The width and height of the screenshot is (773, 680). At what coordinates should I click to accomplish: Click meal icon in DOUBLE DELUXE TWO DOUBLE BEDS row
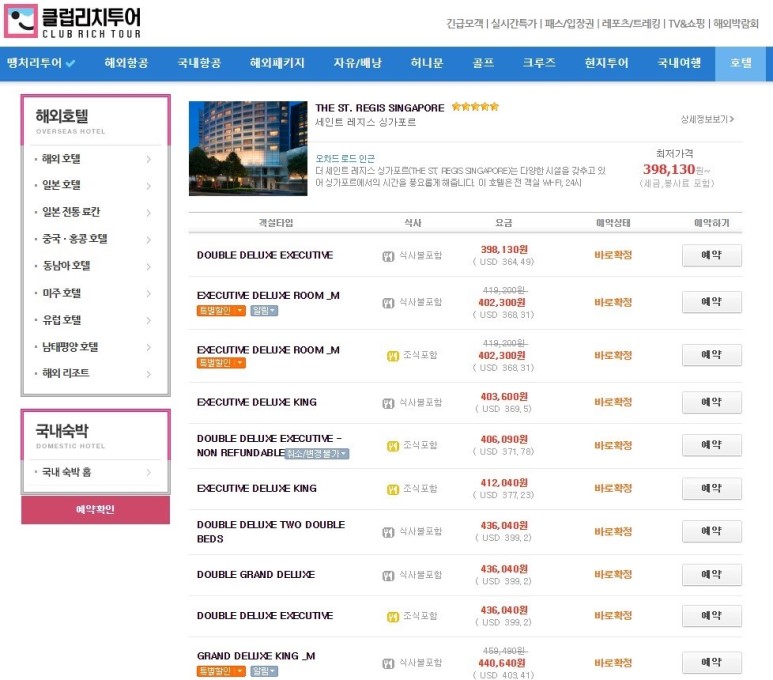pyautogui.click(x=388, y=533)
